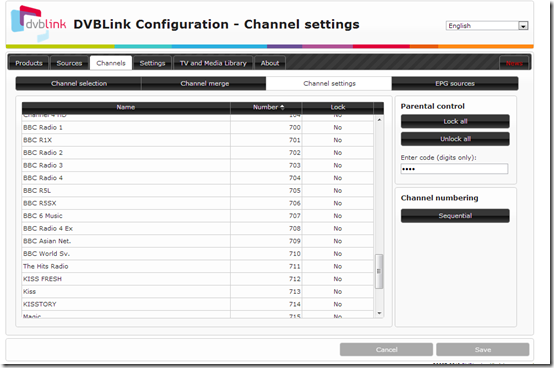Edit channel number 713
The height and width of the screenshot is (368, 554).
(x=295, y=292)
